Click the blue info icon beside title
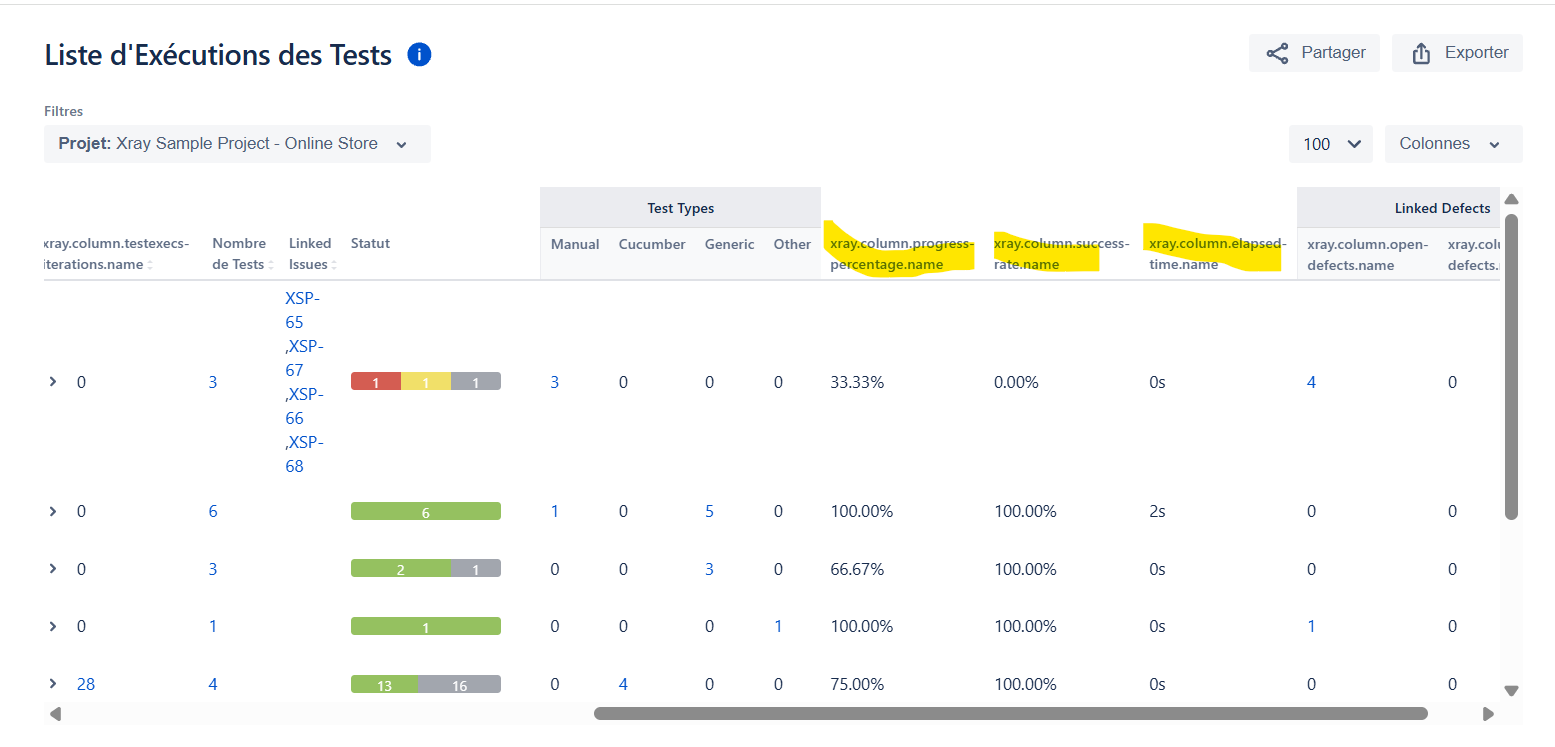Image resolution: width=1555 pixels, height=747 pixels. point(419,55)
